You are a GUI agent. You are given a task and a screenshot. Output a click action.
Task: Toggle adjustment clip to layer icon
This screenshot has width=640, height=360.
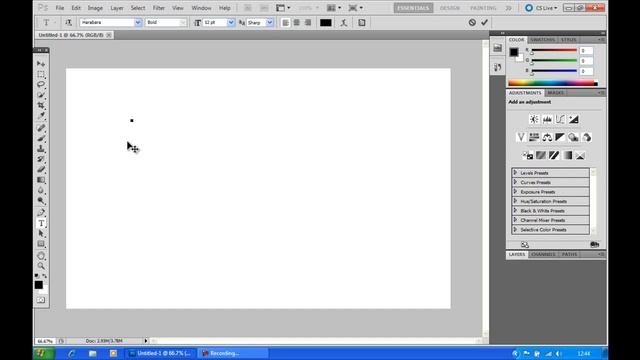point(595,244)
